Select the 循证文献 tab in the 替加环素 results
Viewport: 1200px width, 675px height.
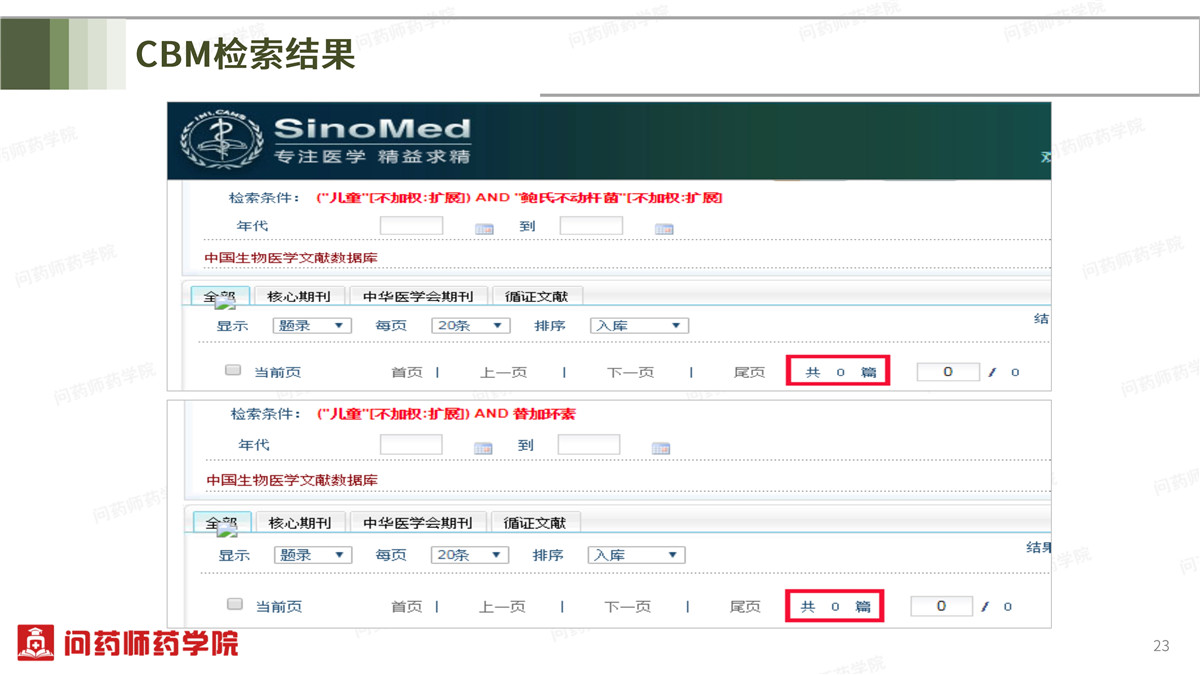click(x=535, y=522)
